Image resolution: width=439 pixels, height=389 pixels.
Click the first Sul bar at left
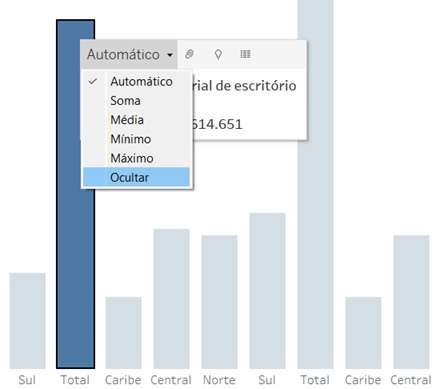27,321
